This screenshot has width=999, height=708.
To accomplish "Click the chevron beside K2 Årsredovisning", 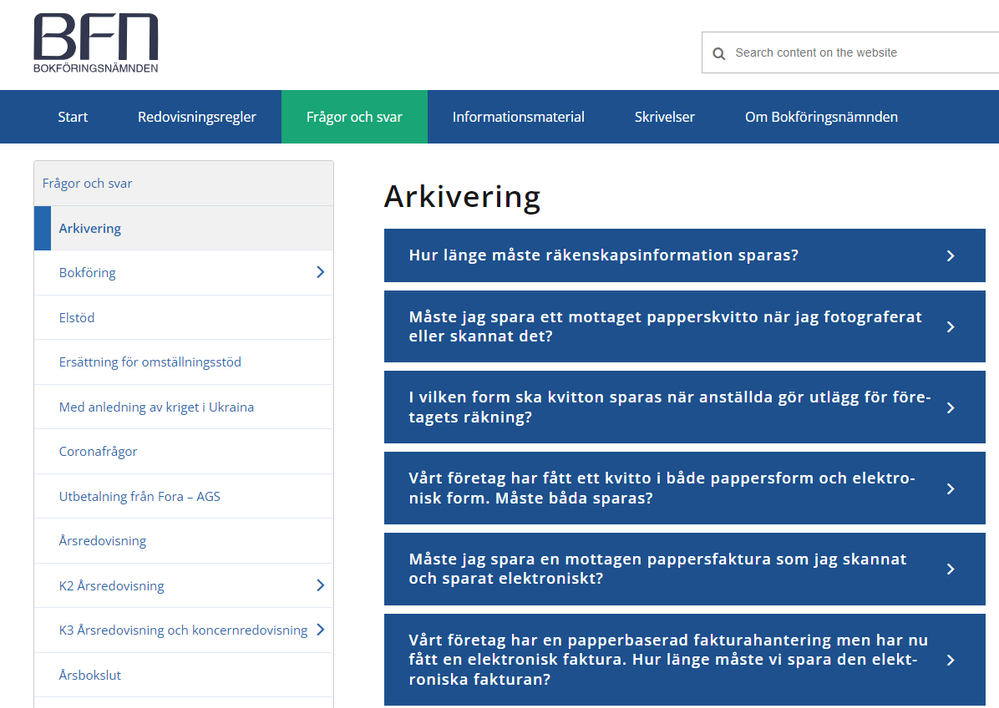I will (x=319, y=585).
